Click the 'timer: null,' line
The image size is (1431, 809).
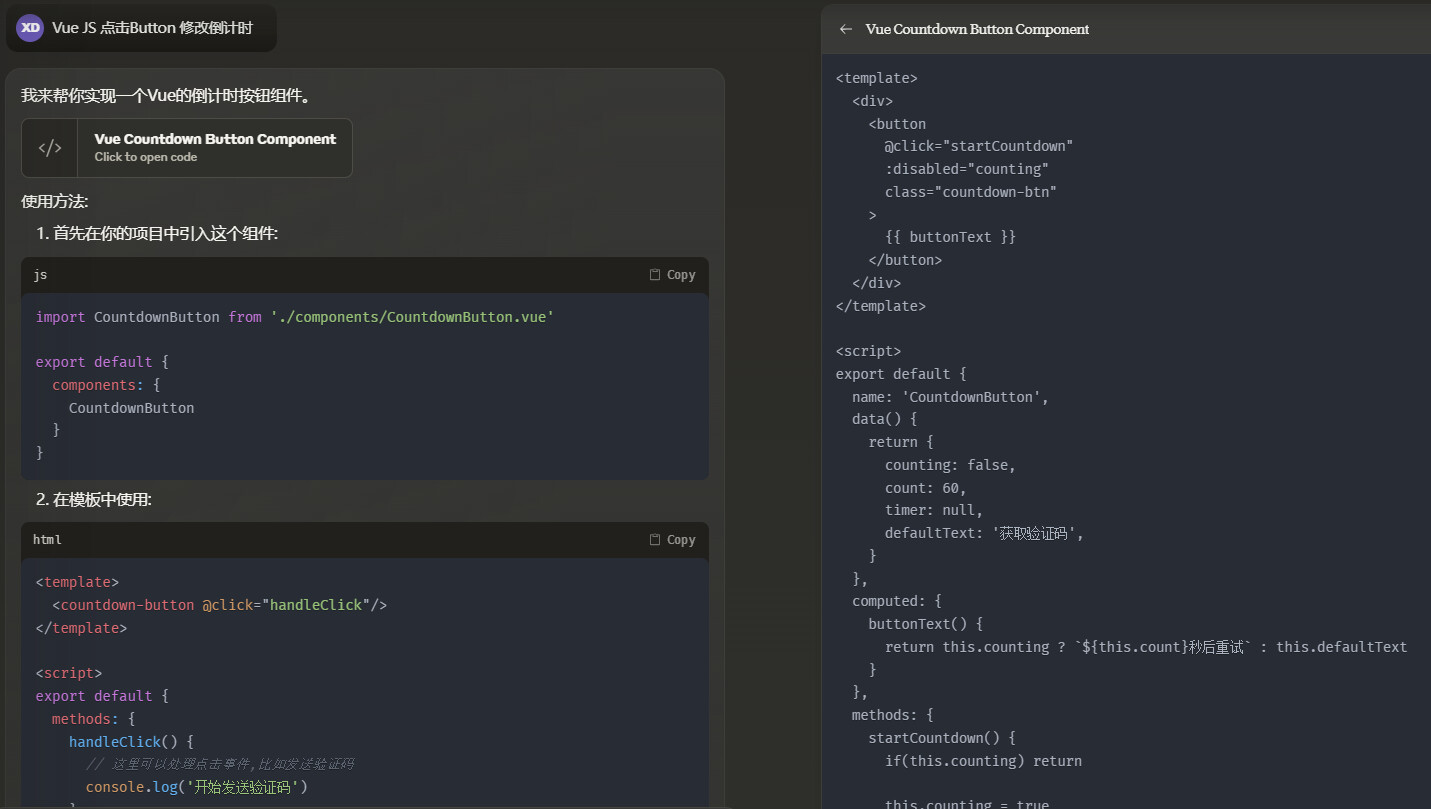[x=934, y=510]
